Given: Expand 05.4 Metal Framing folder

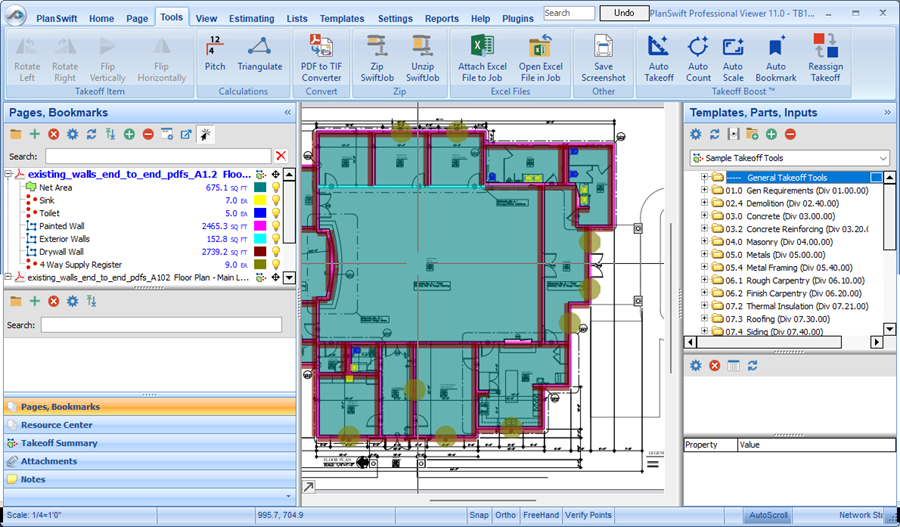Looking at the screenshot, I should pos(704,268).
